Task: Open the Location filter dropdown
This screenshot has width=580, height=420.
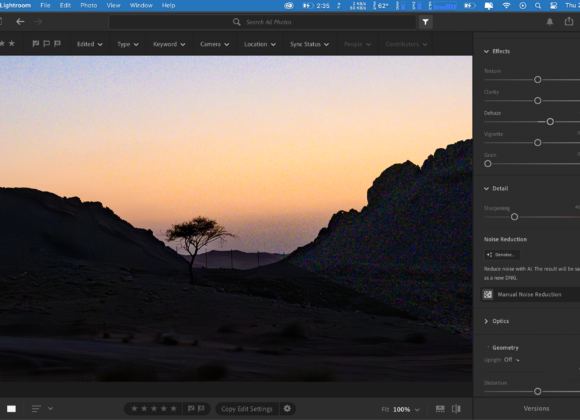Action: coord(260,44)
